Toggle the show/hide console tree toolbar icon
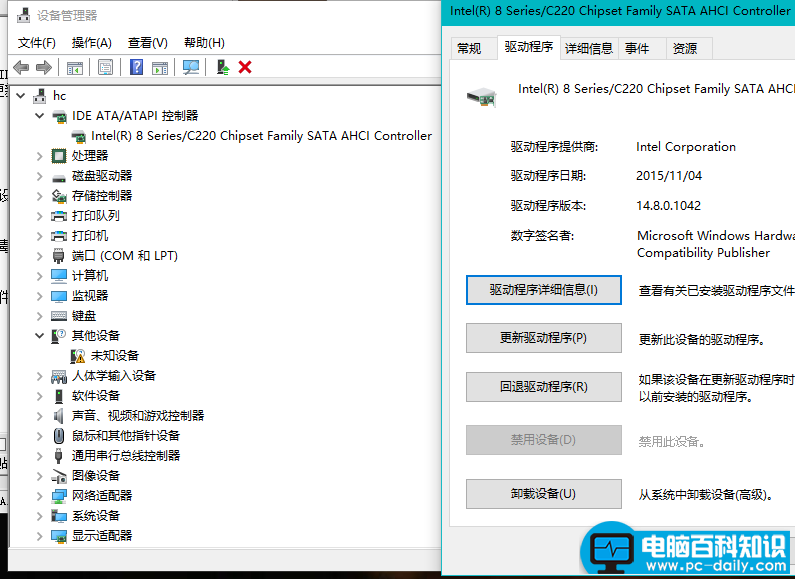The width and height of the screenshot is (795, 579). coord(75,67)
